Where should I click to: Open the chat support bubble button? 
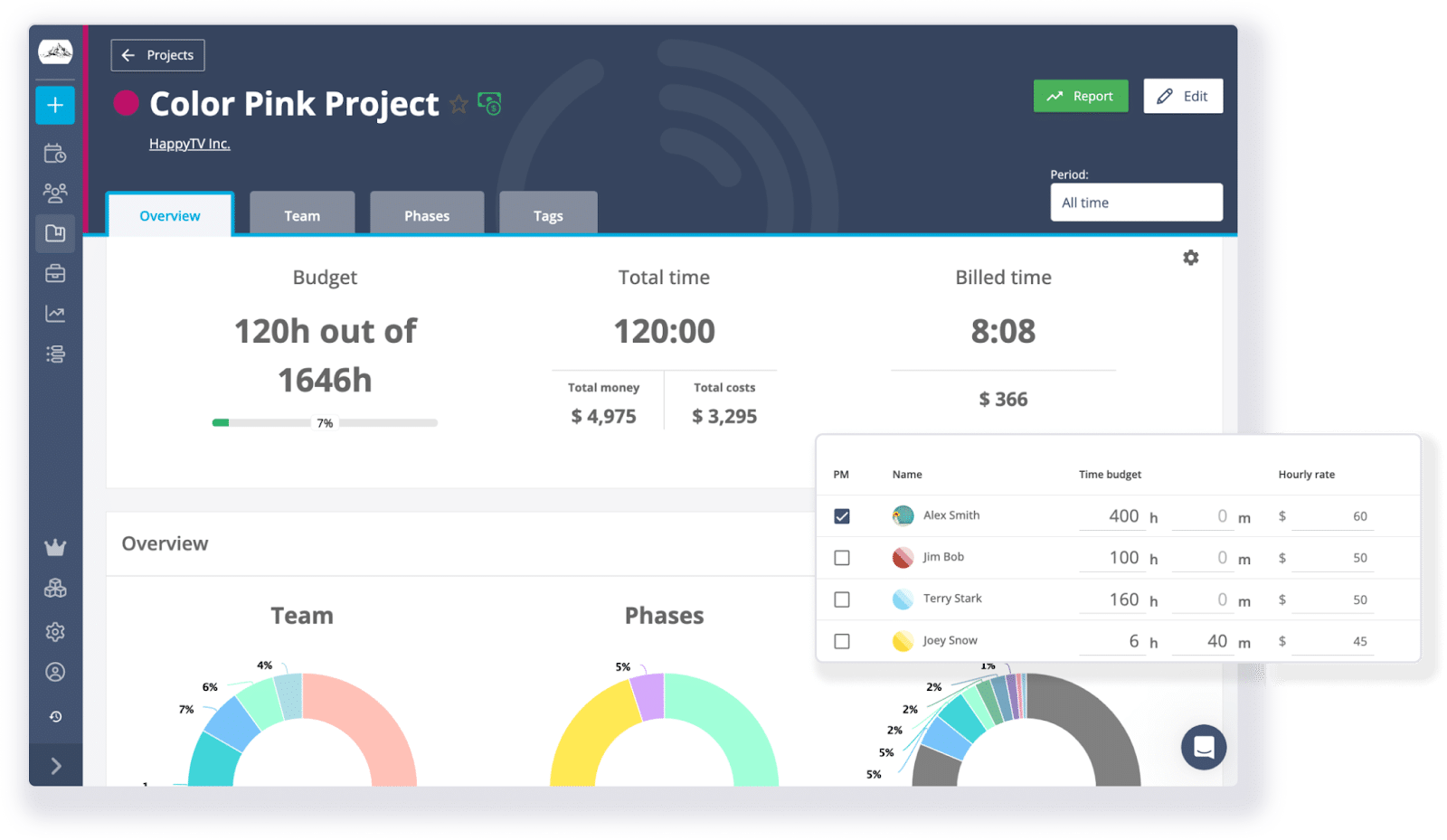pos(1204,747)
